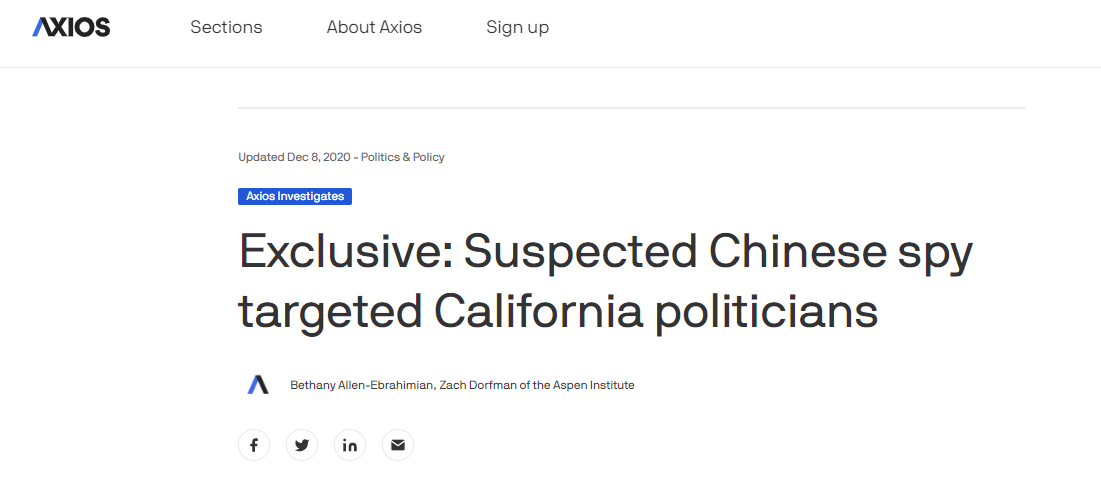Open the Politics & Policy category

point(403,157)
